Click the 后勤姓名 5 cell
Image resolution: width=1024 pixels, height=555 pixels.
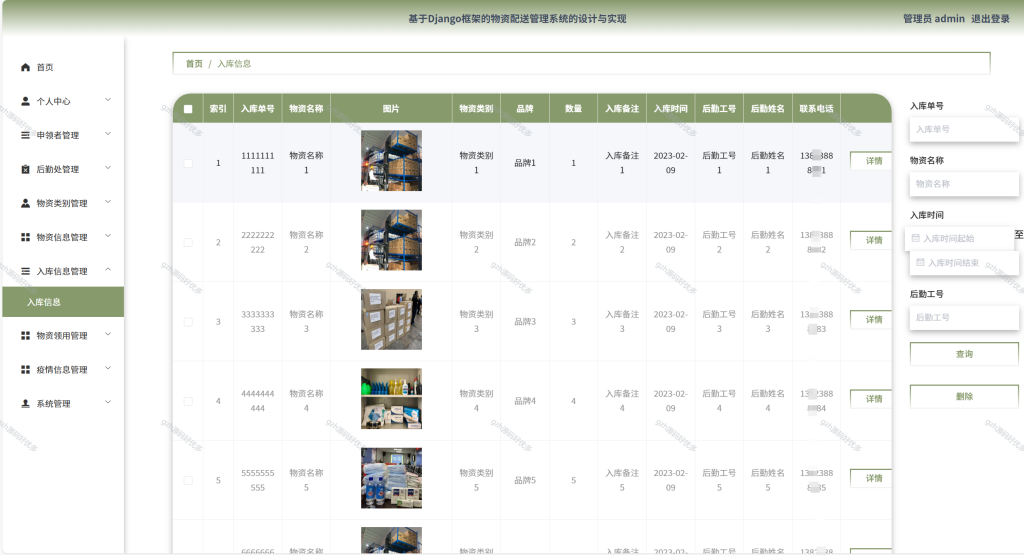point(767,481)
